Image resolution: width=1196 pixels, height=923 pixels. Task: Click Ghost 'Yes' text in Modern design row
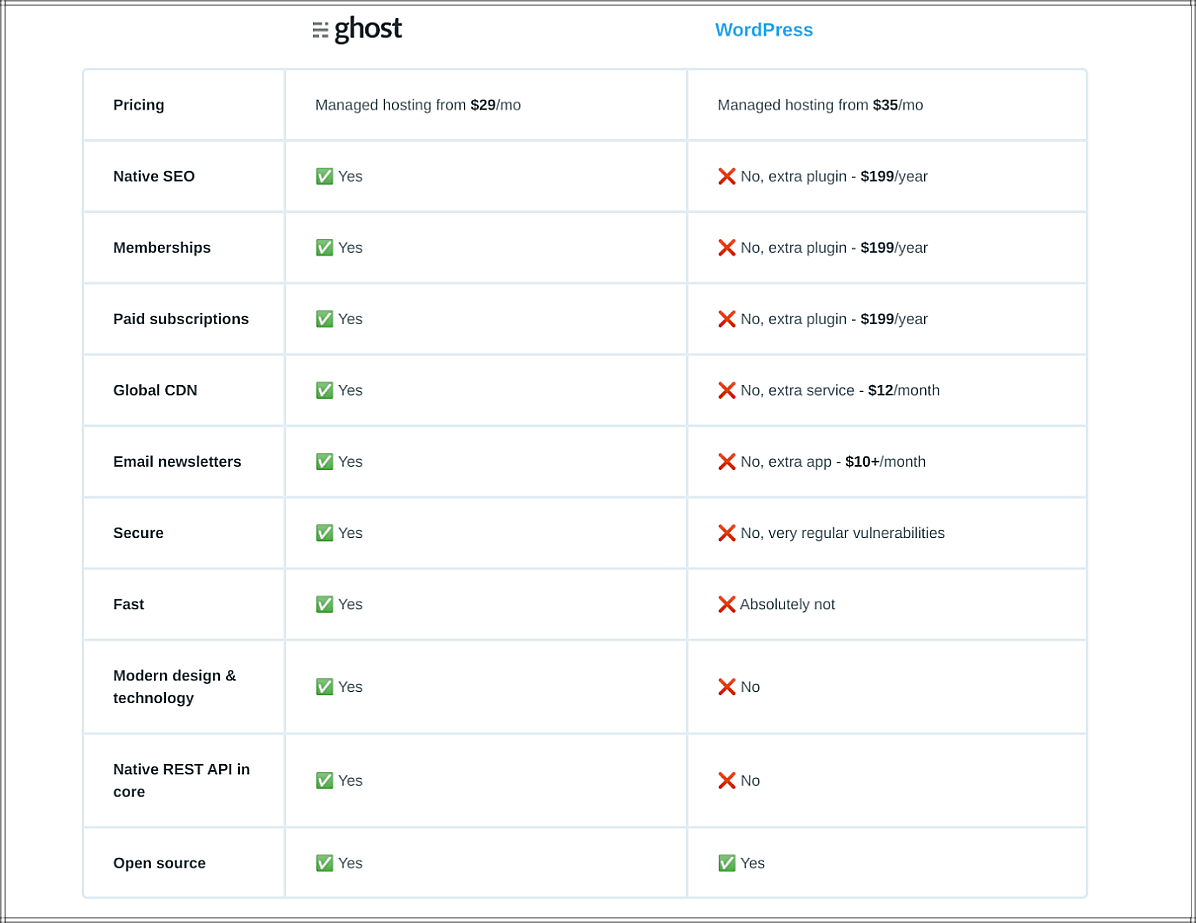click(350, 687)
